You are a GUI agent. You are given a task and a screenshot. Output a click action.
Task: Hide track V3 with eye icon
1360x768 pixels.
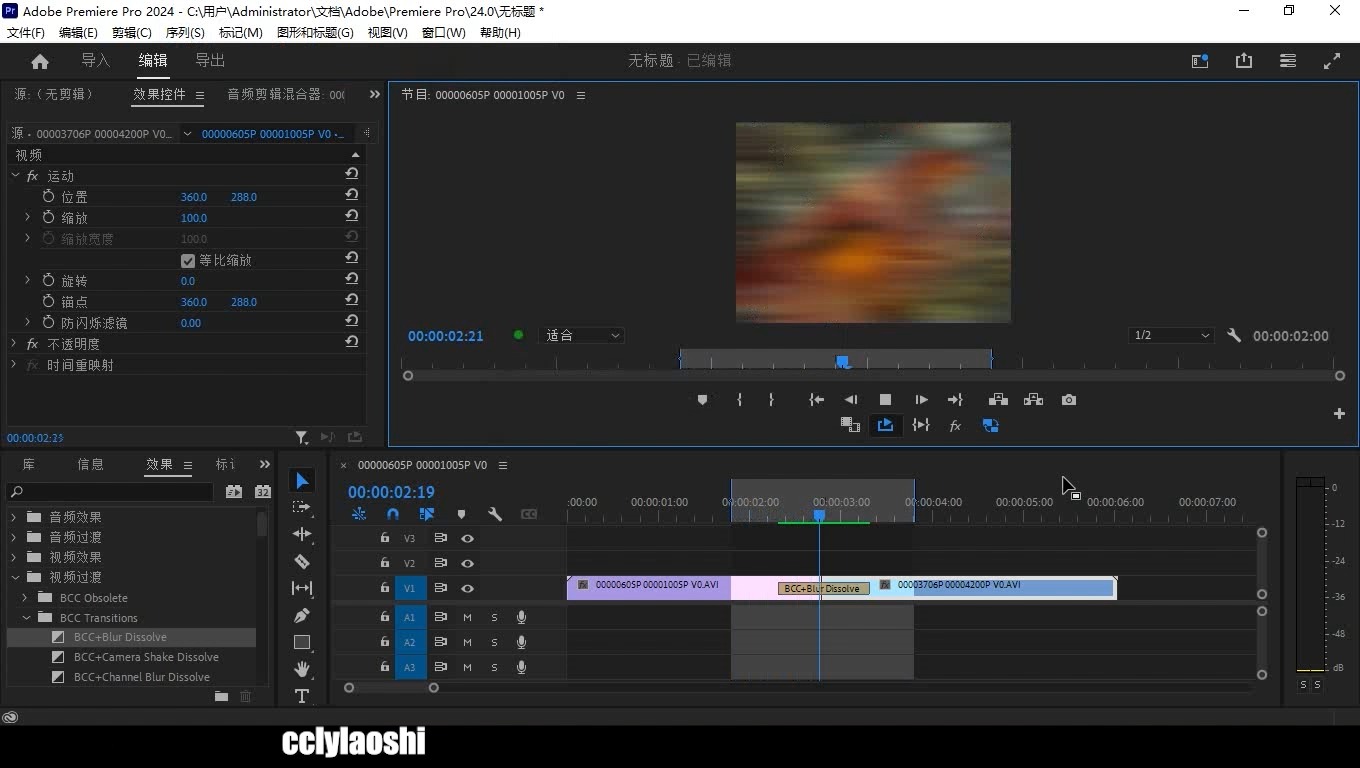pos(467,538)
